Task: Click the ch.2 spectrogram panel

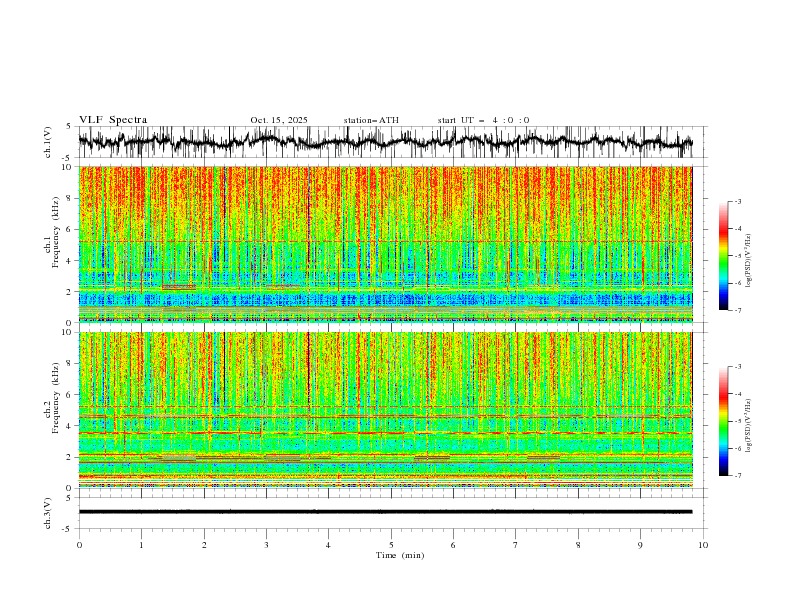Action: coord(385,410)
